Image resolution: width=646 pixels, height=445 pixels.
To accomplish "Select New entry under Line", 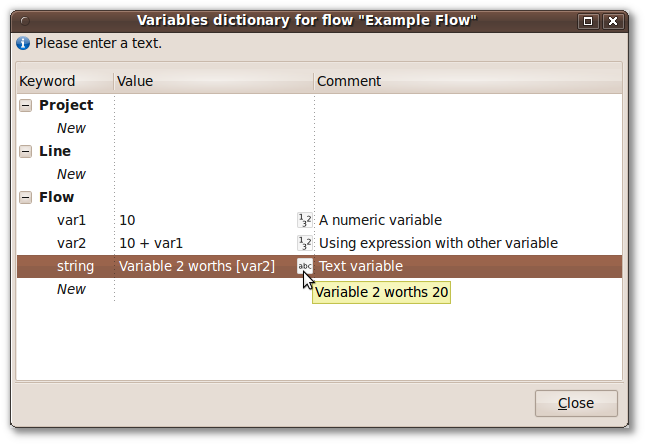I will pyautogui.click(x=71, y=174).
